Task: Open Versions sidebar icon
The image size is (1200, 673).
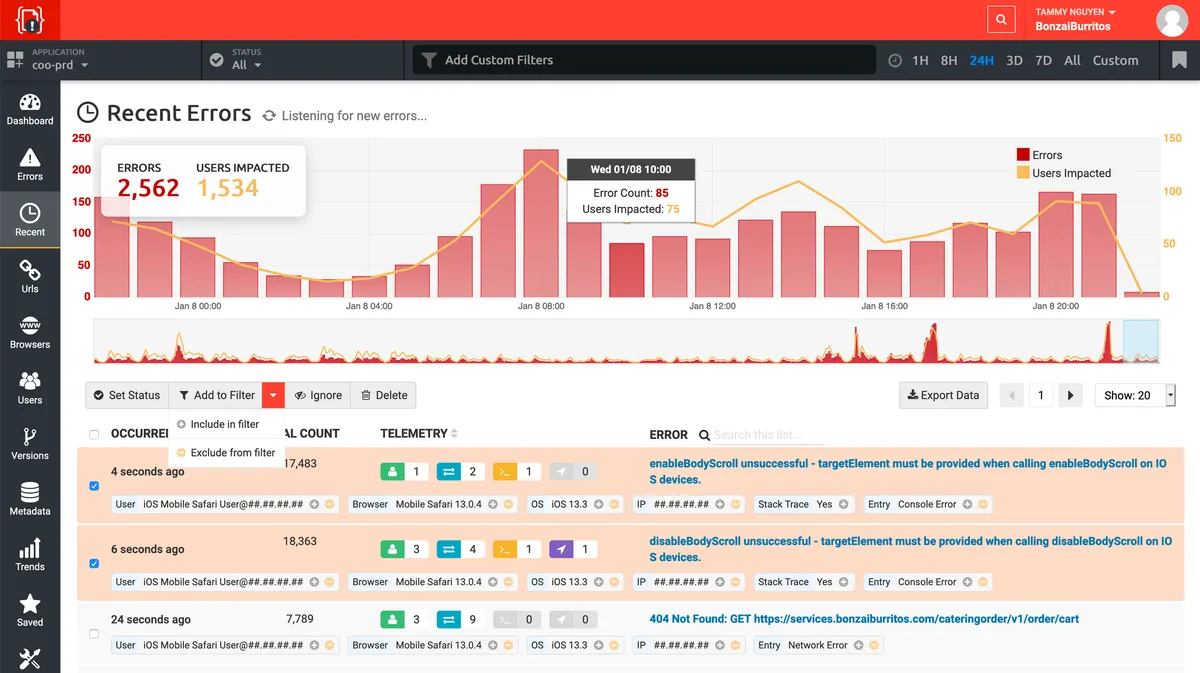Action: [x=30, y=444]
